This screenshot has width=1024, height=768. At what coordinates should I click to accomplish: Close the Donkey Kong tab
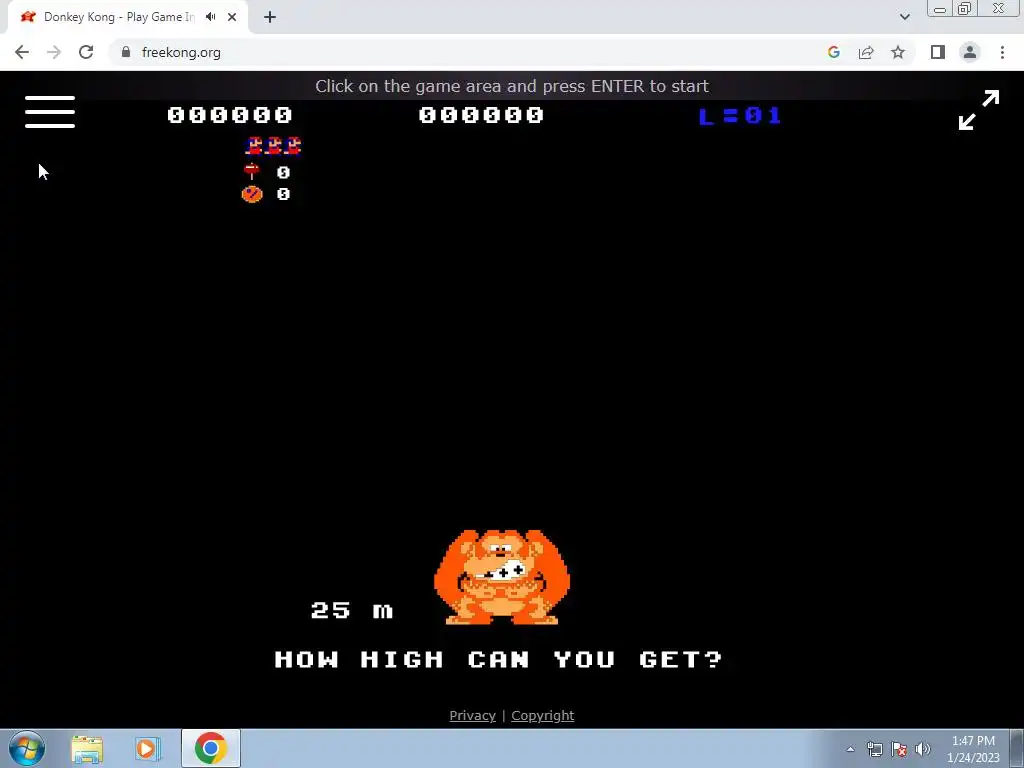point(232,17)
